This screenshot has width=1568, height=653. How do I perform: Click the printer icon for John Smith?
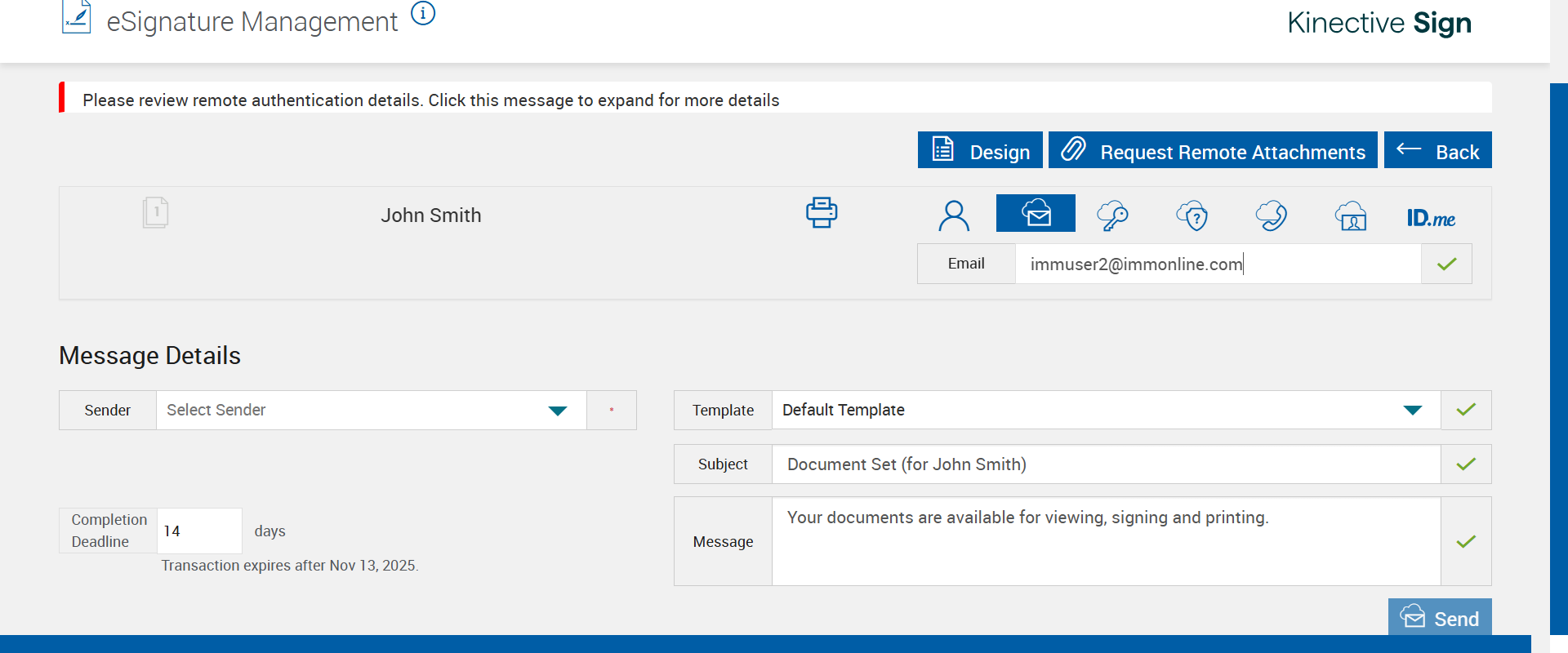pyautogui.click(x=822, y=212)
